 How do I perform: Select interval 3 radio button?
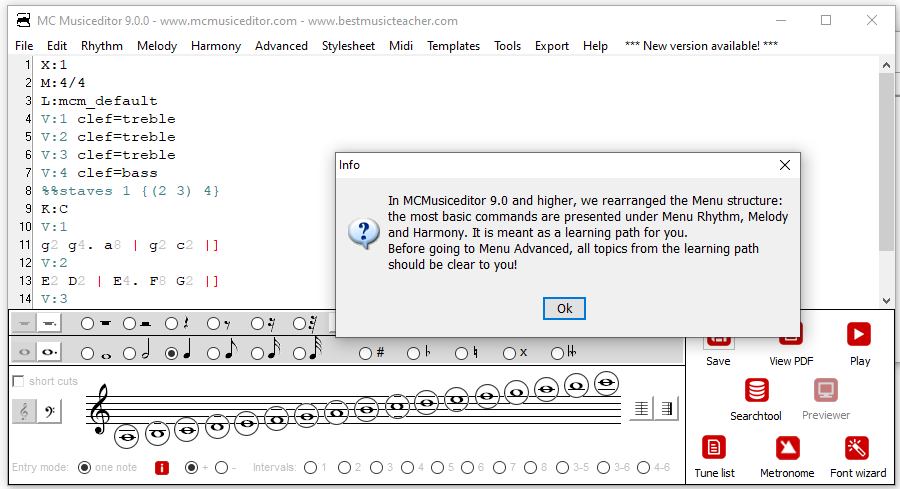377,468
